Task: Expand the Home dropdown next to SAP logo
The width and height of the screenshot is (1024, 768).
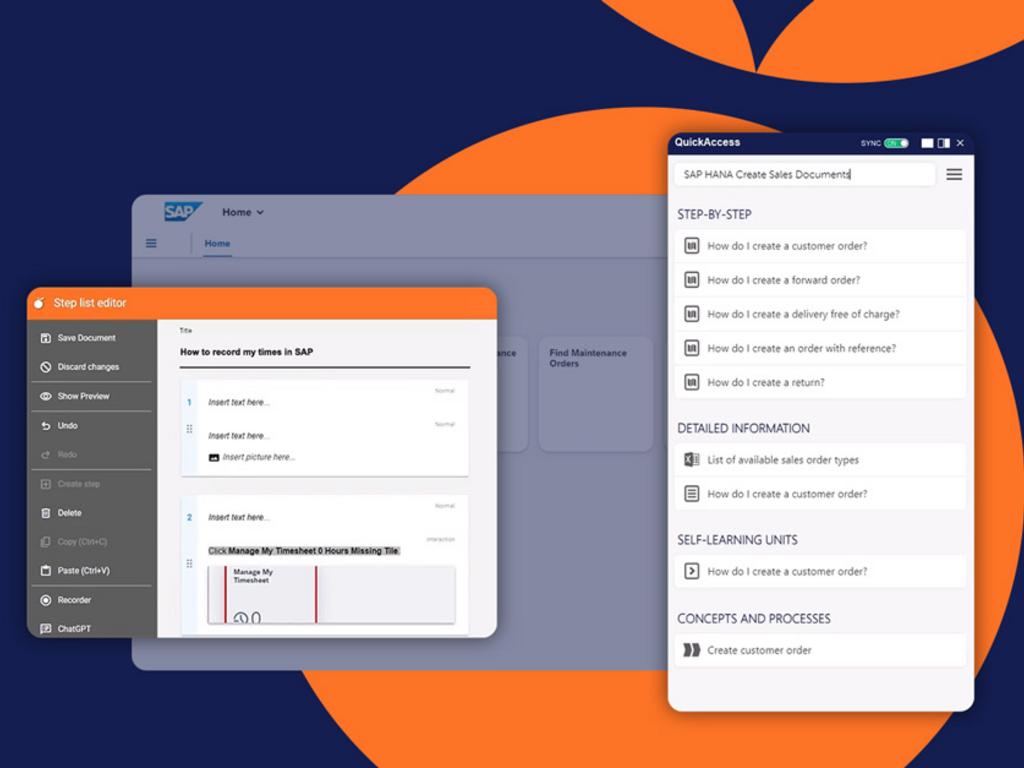Action: click(243, 212)
